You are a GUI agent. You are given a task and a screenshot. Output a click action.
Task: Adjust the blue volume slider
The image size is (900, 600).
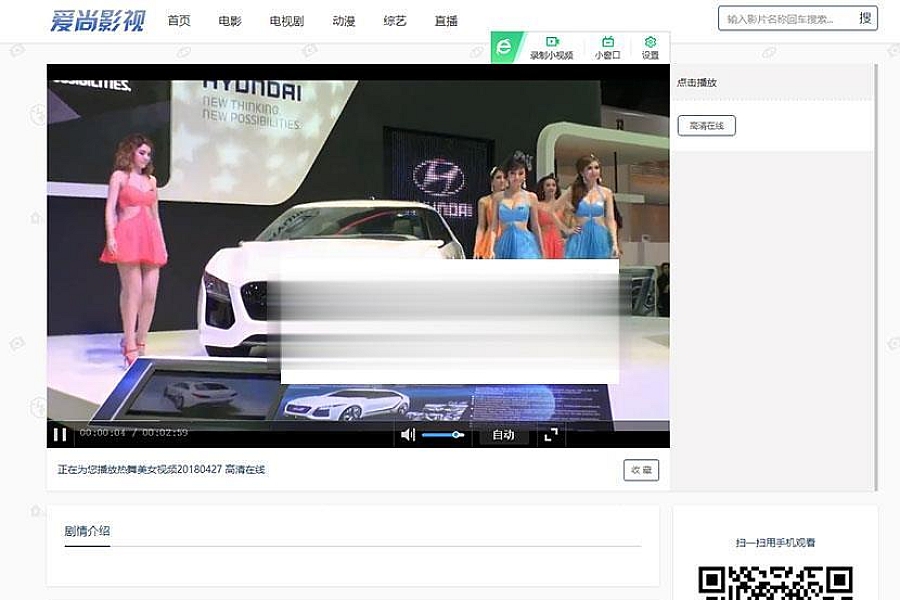coord(443,435)
